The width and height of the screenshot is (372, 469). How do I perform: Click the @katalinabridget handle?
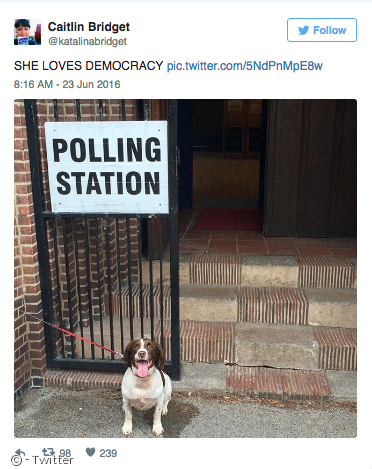pos(88,41)
